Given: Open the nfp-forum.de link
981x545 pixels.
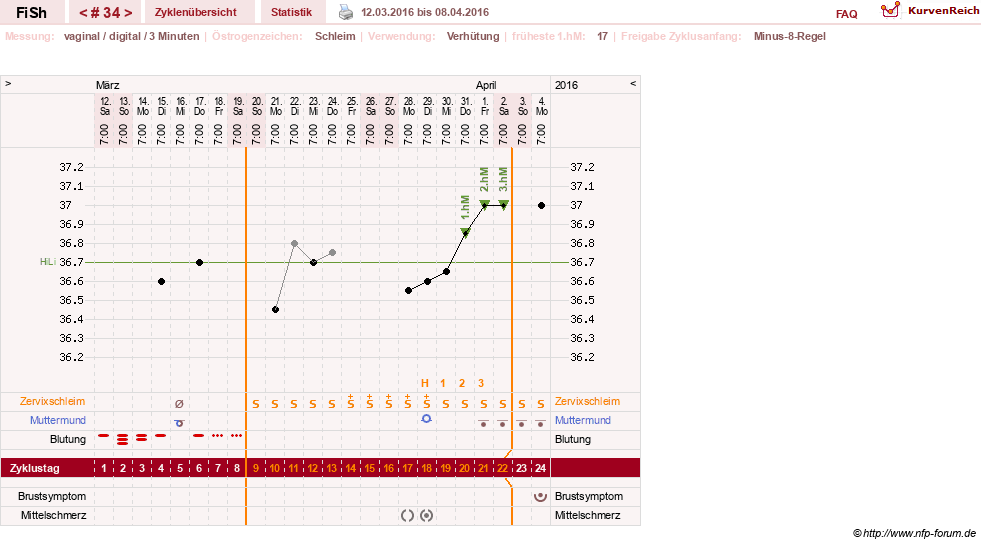Looking at the screenshot, I should tap(919, 533).
